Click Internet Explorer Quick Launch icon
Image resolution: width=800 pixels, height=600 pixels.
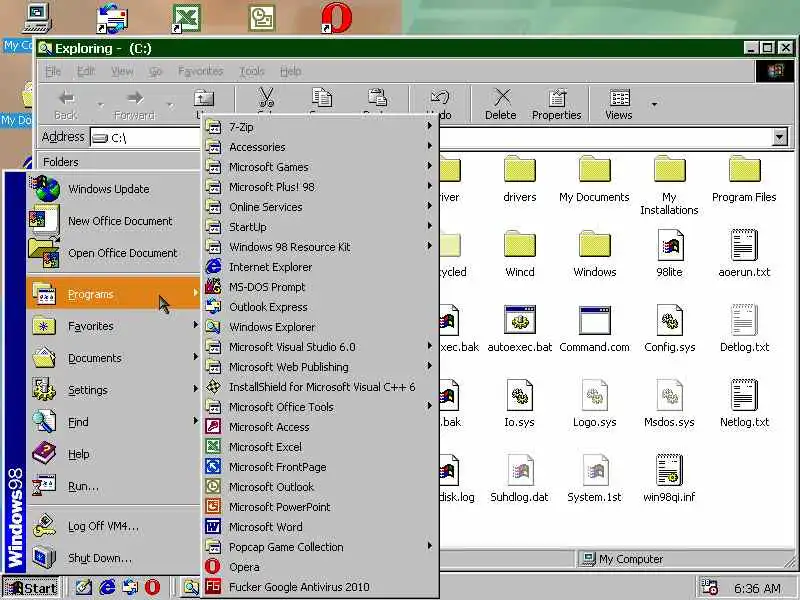[x=107, y=587]
